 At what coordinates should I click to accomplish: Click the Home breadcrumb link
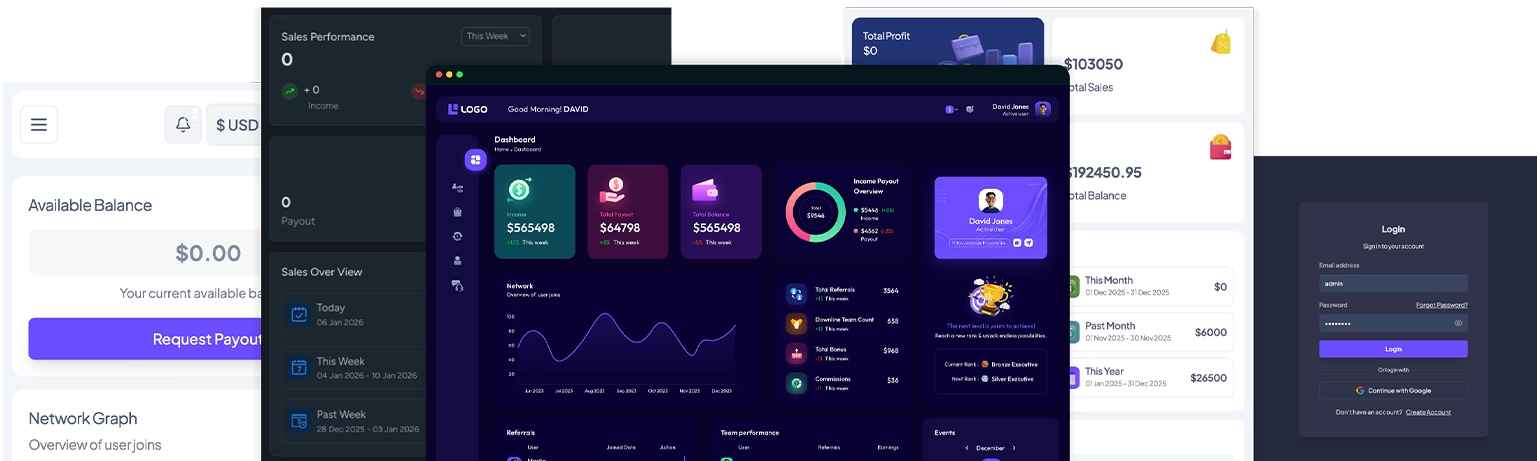point(501,149)
